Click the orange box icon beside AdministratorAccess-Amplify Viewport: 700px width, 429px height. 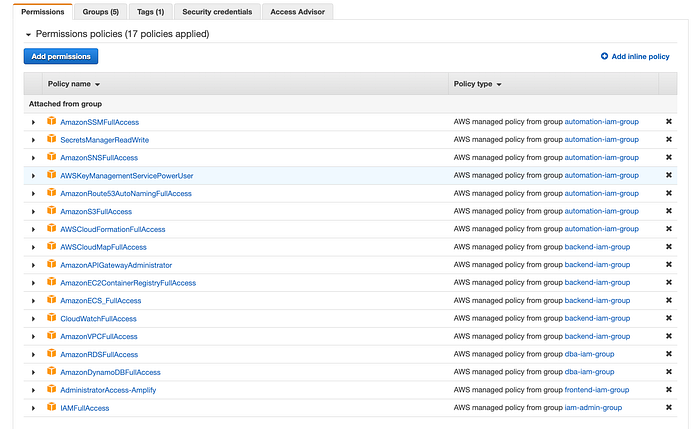coord(52,389)
